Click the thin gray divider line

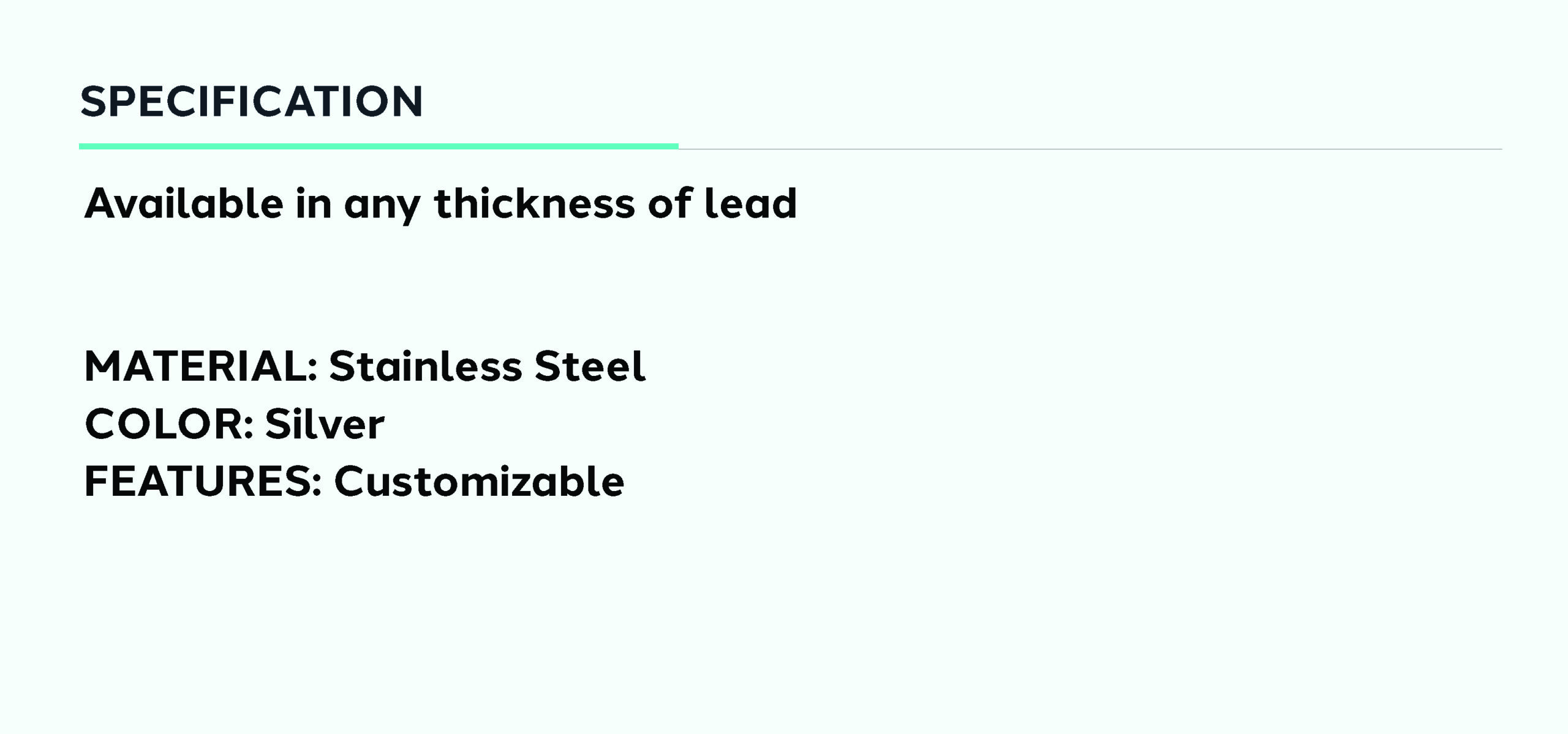point(1090,149)
